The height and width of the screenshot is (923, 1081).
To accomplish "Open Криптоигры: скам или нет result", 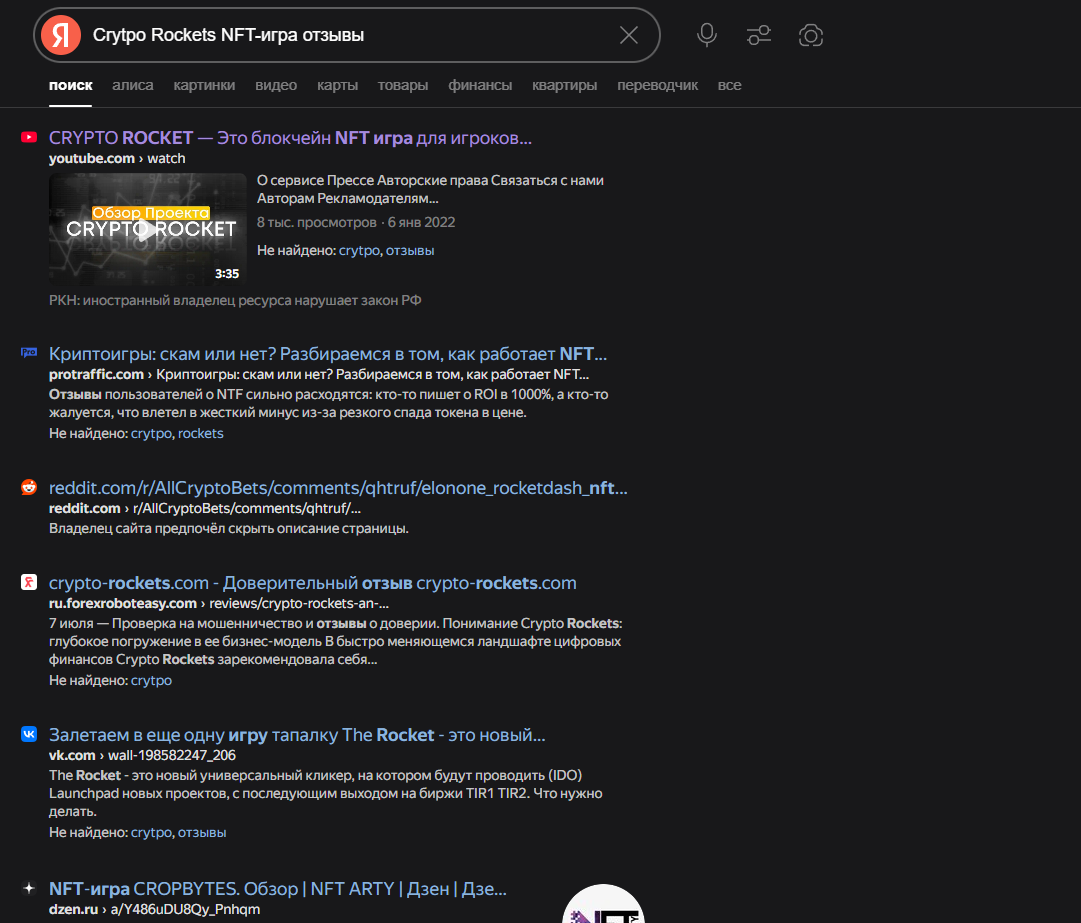I will [x=327, y=354].
